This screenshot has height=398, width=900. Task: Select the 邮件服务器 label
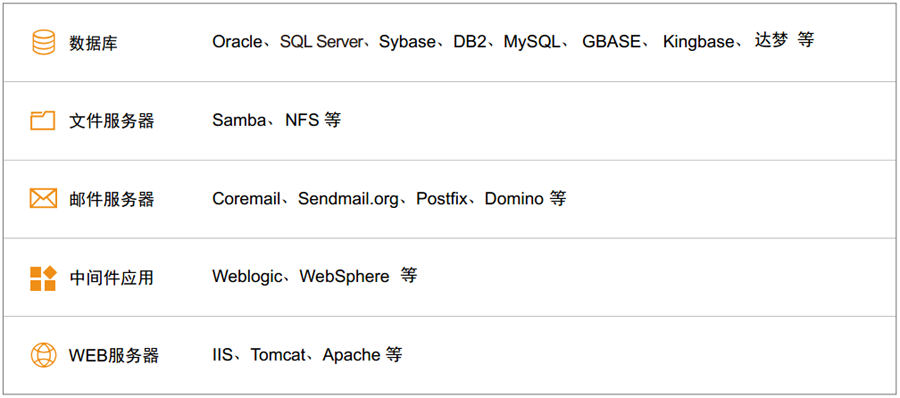click(112, 199)
